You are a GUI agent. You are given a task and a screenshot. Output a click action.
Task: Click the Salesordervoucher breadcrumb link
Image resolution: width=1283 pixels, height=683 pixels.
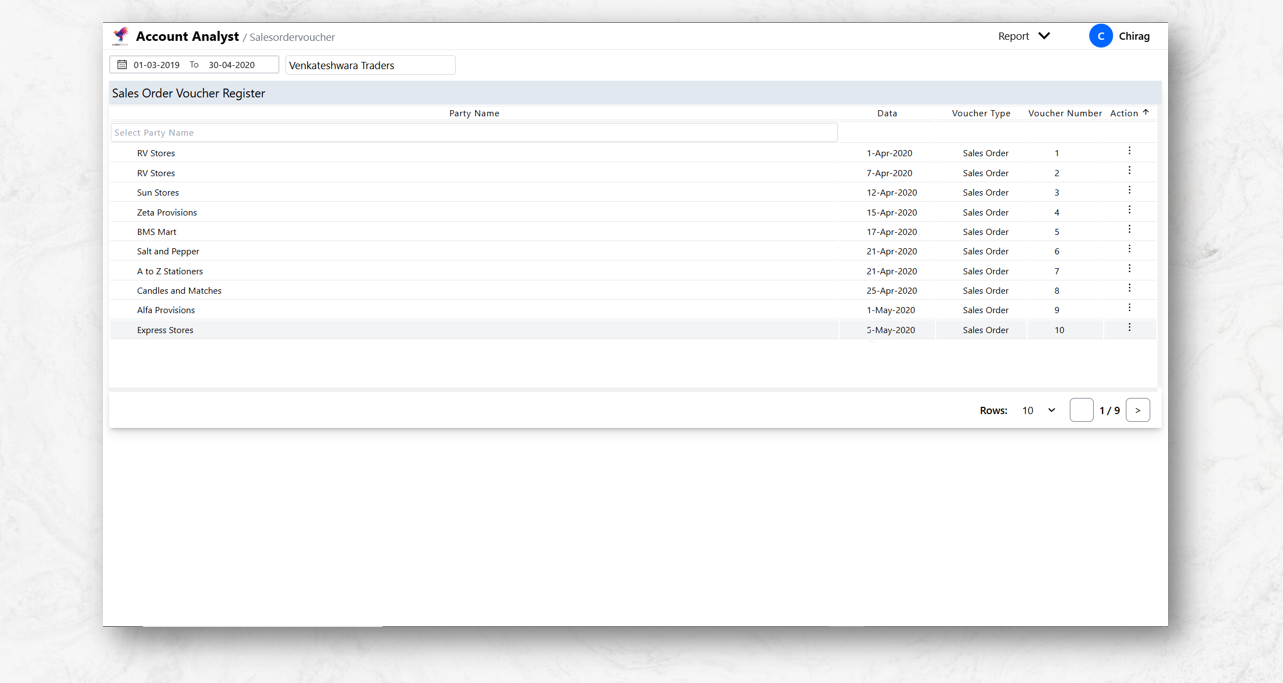click(x=292, y=37)
